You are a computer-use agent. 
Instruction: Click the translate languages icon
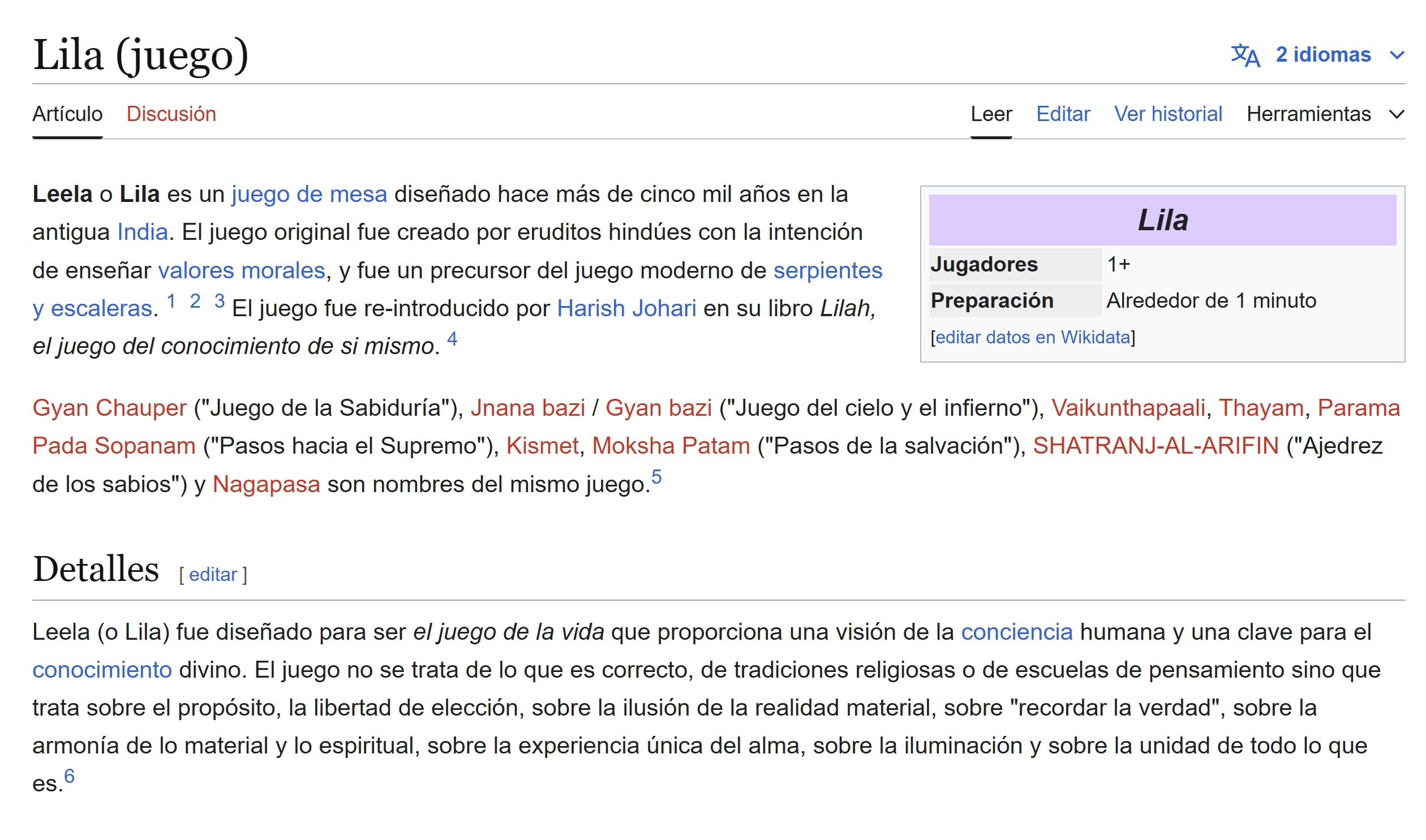pos(1245,55)
